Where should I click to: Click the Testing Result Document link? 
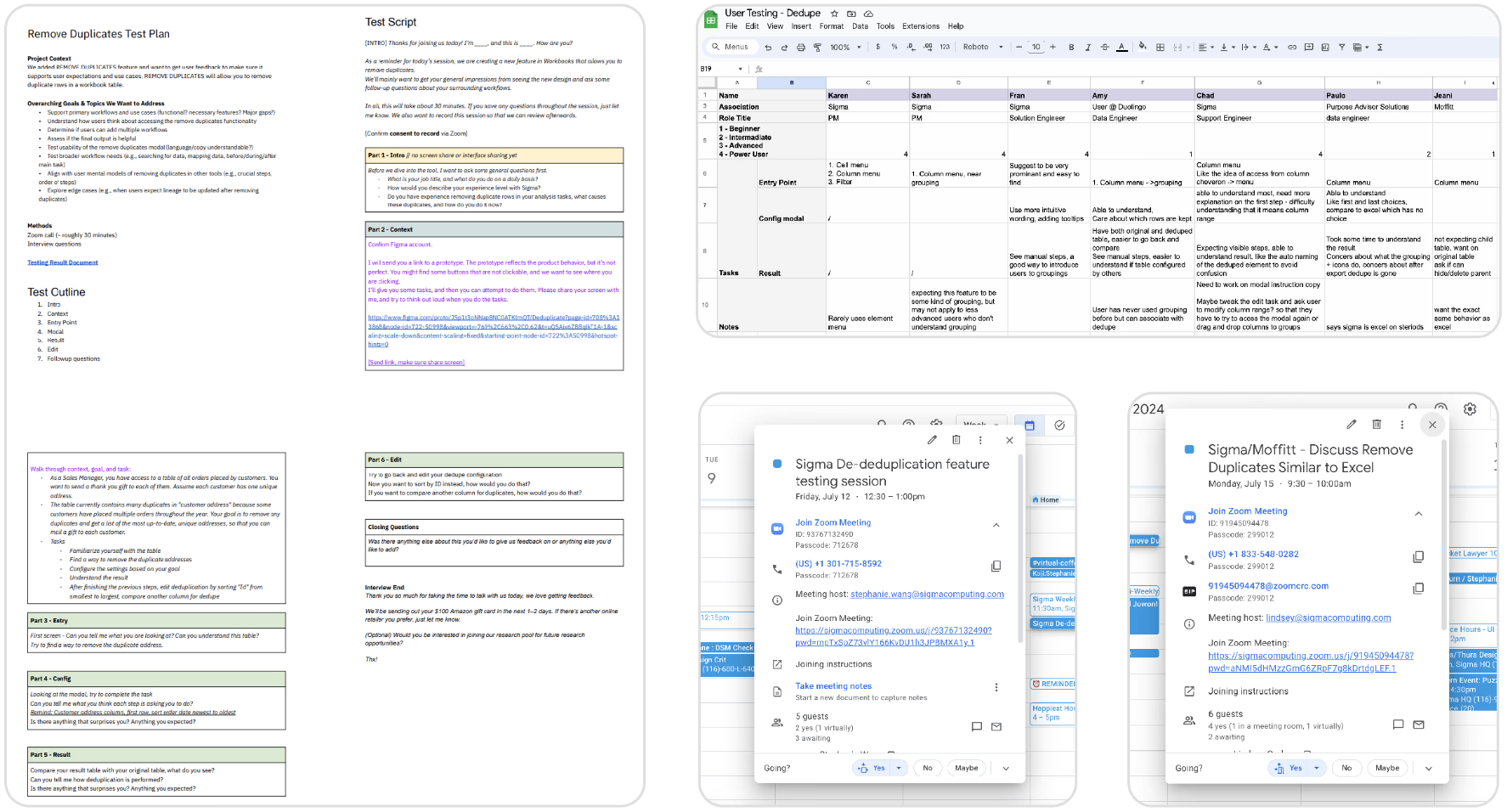click(x=62, y=262)
